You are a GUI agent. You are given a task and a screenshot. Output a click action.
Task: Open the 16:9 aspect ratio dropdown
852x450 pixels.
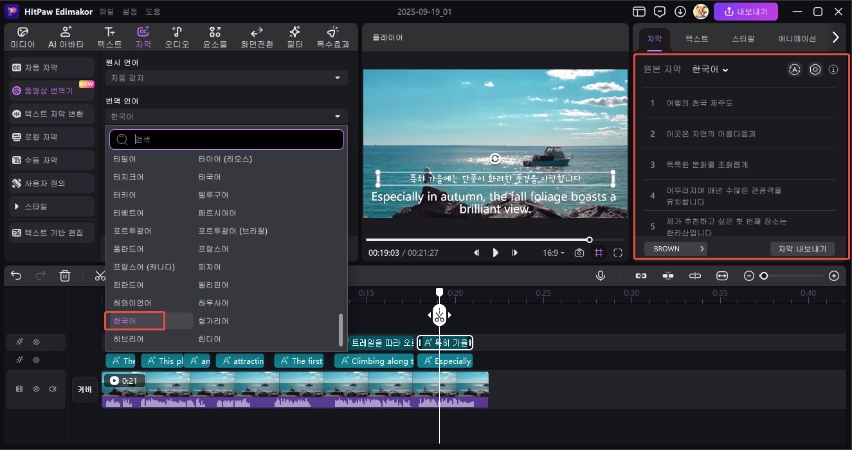click(x=552, y=253)
